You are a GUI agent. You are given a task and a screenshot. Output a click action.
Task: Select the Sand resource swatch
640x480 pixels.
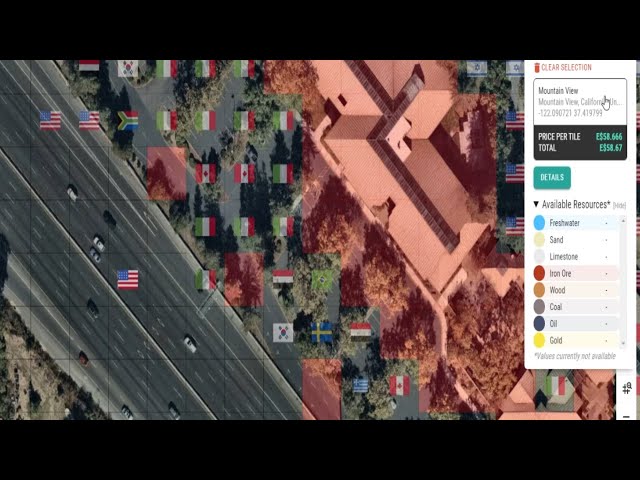(x=539, y=240)
